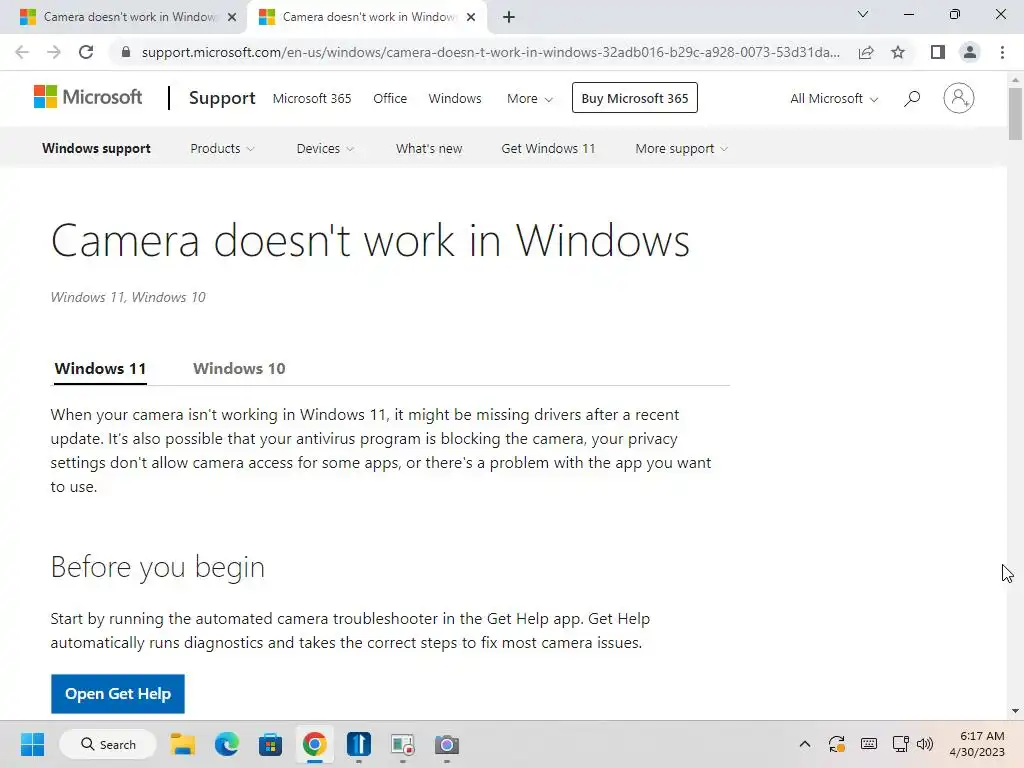The height and width of the screenshot is (768, 1024).
Task: Expand the All Microsoft dropdown
Action: click(x=834, y=99)
